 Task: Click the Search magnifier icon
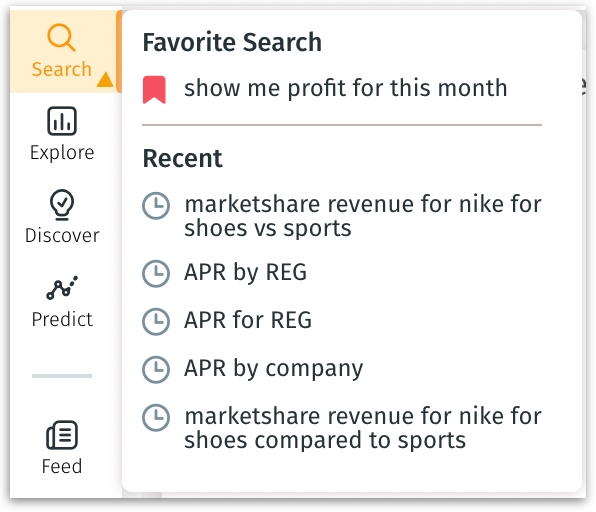point(61,37)
